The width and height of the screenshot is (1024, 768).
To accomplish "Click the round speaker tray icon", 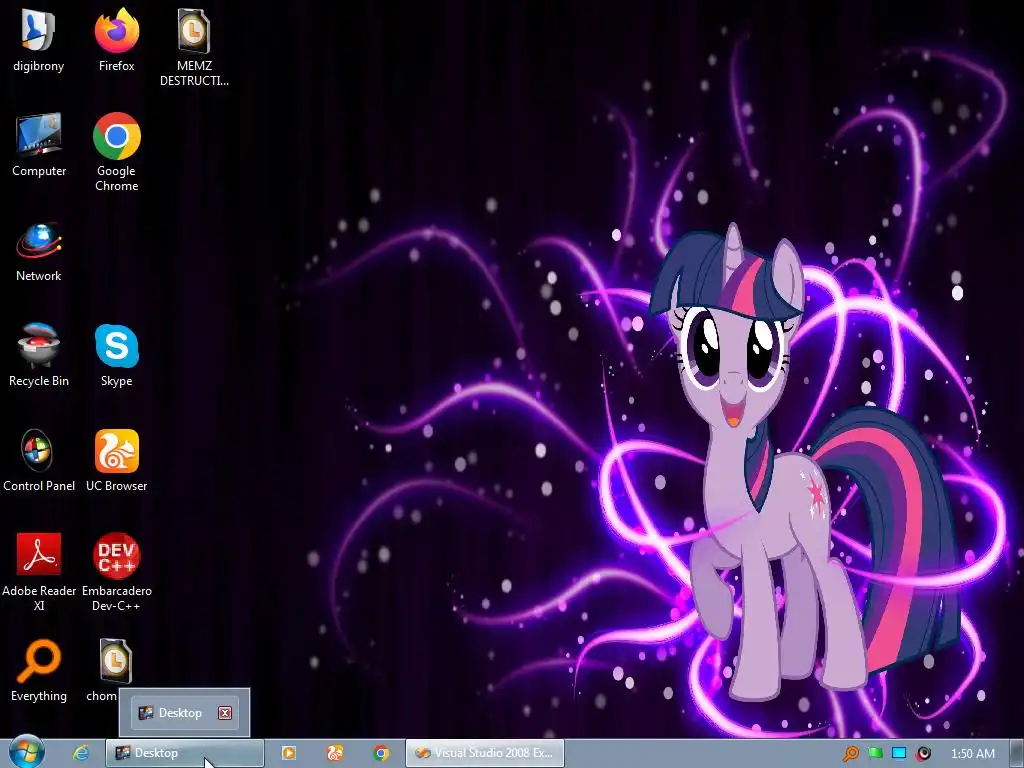I will (x=923, y=754).
